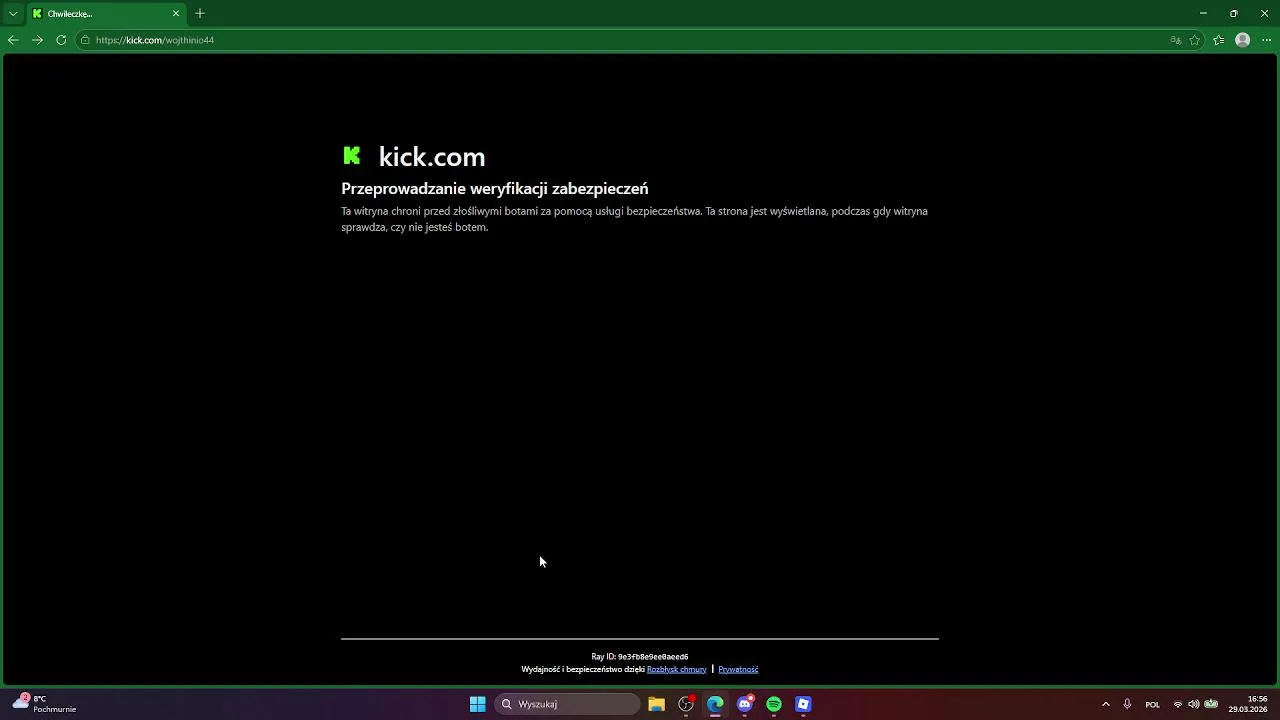Open the Prywatność link
The image size is (1280, 720).
(738, 670)
